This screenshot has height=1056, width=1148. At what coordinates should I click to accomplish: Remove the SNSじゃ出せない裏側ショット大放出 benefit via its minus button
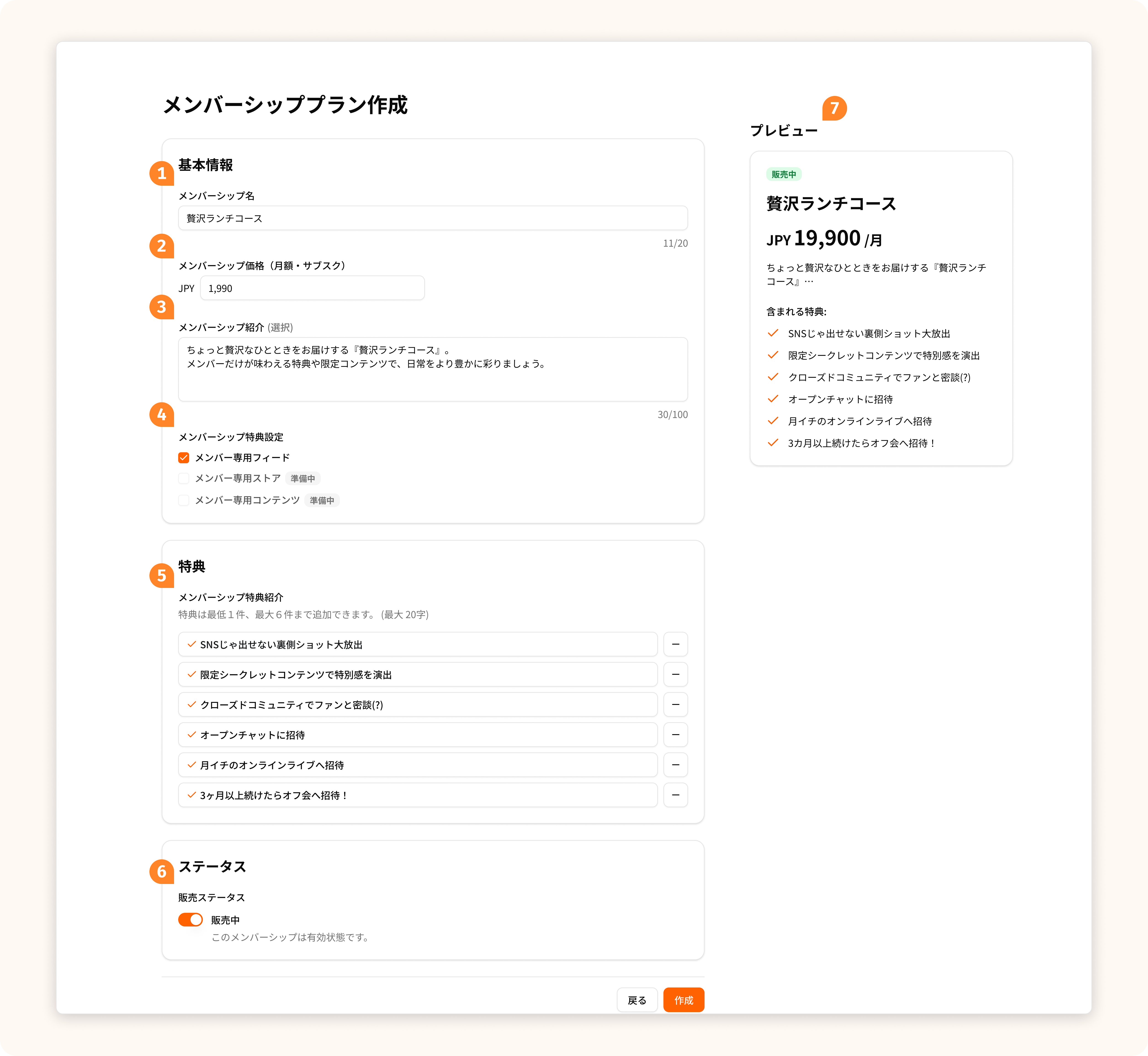[675, 644]
